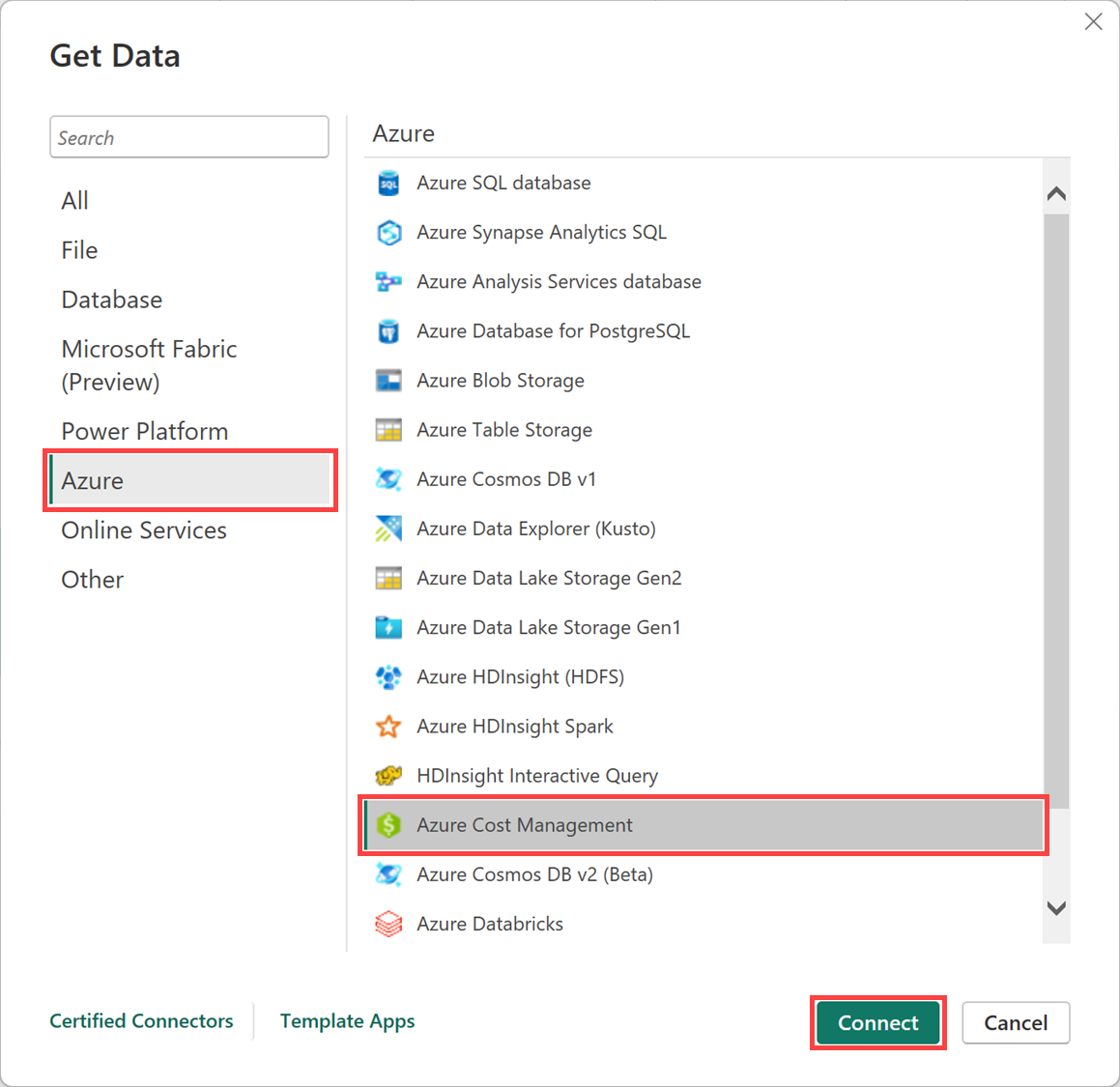Image resolution: width=1120 pixels, height=1087 pixels.
Task: Click the Azure SQL database icon
Action: [388, 184]
